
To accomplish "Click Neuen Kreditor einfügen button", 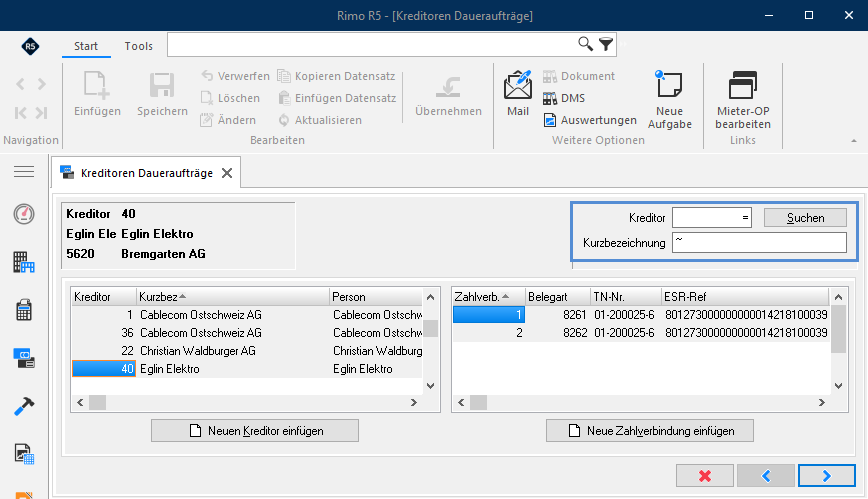I will tap(255, 431).
